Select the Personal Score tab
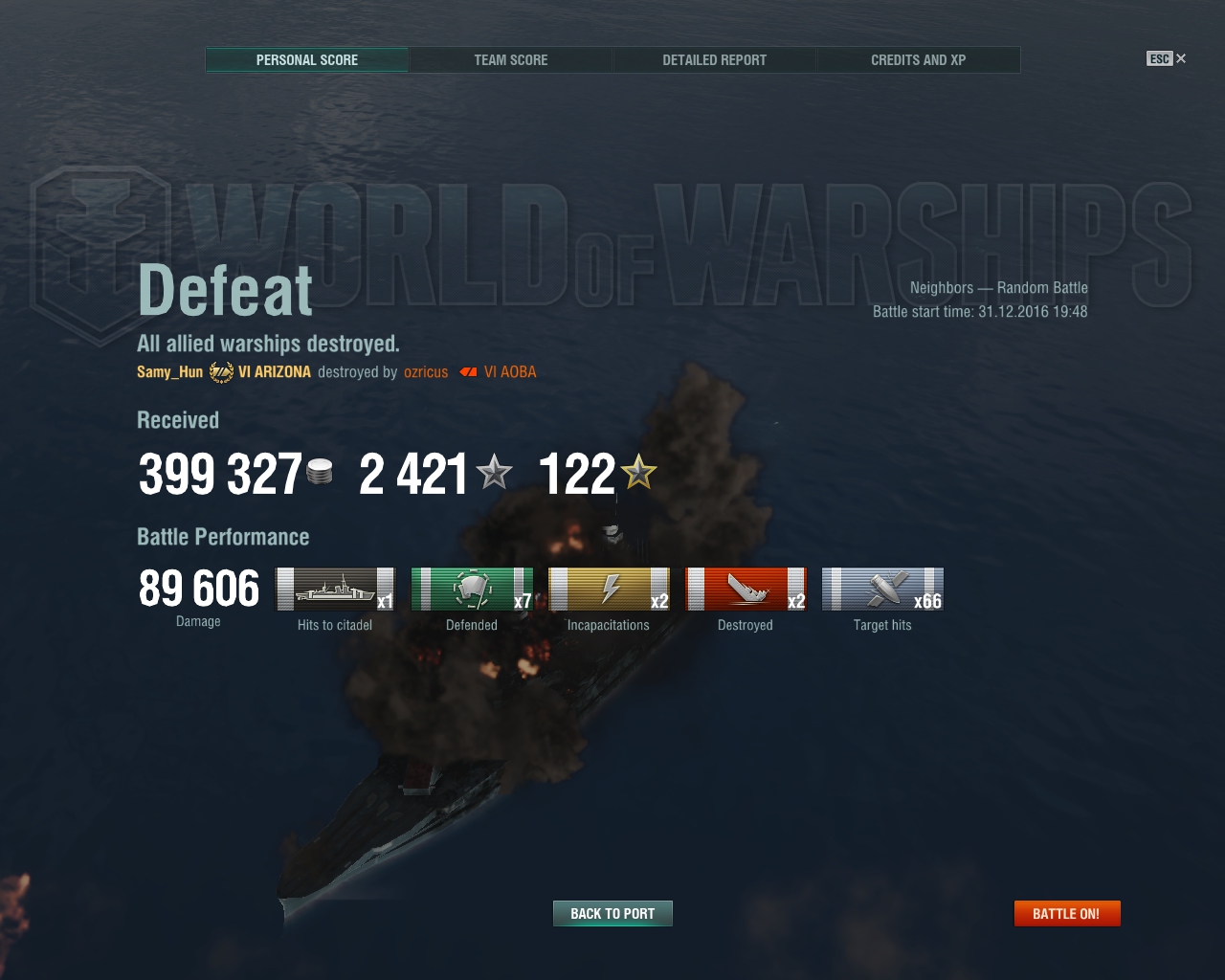This screenshot has width=1225, height=980. click(x=307, y=59)
